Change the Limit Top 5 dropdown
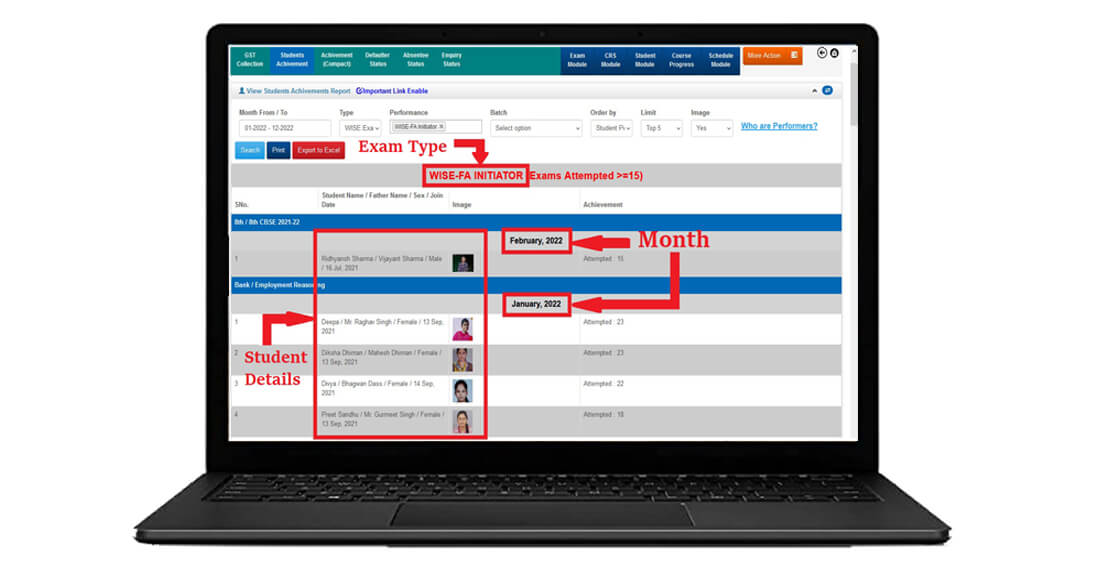Viewport: 1100px width, 575px height. pyautogui.click(x=661, y=128)
